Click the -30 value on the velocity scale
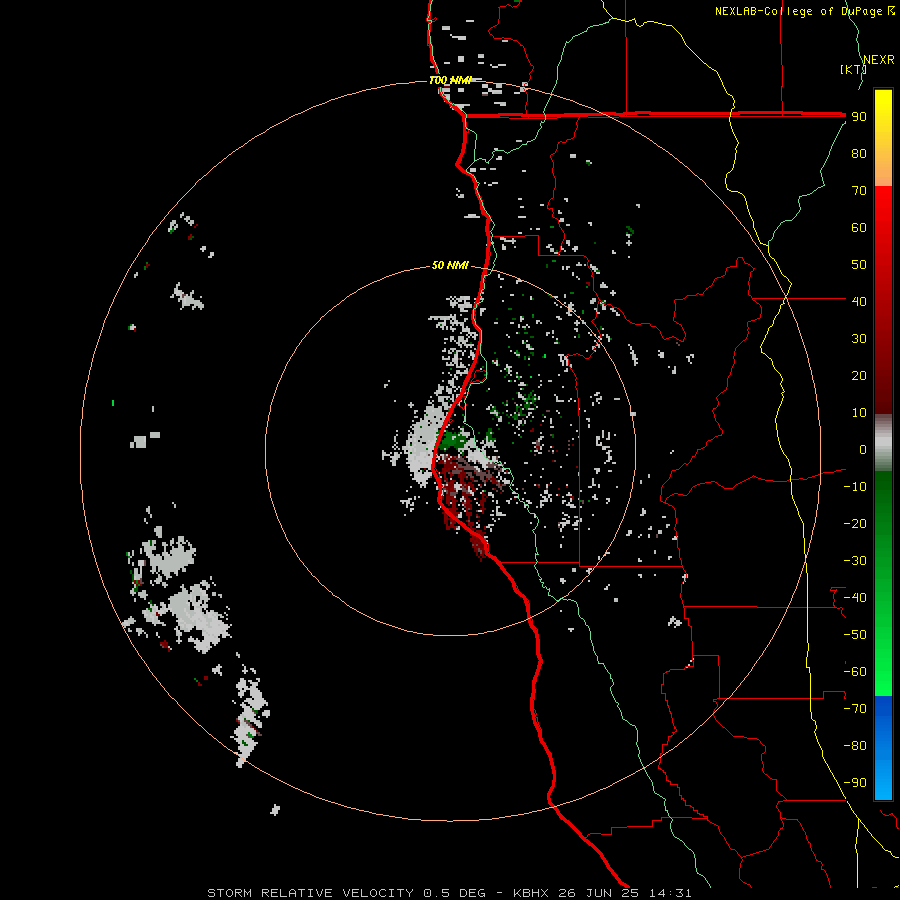This screenshot has width=900, height=900. pyautogui.click(x=855, y=561)
